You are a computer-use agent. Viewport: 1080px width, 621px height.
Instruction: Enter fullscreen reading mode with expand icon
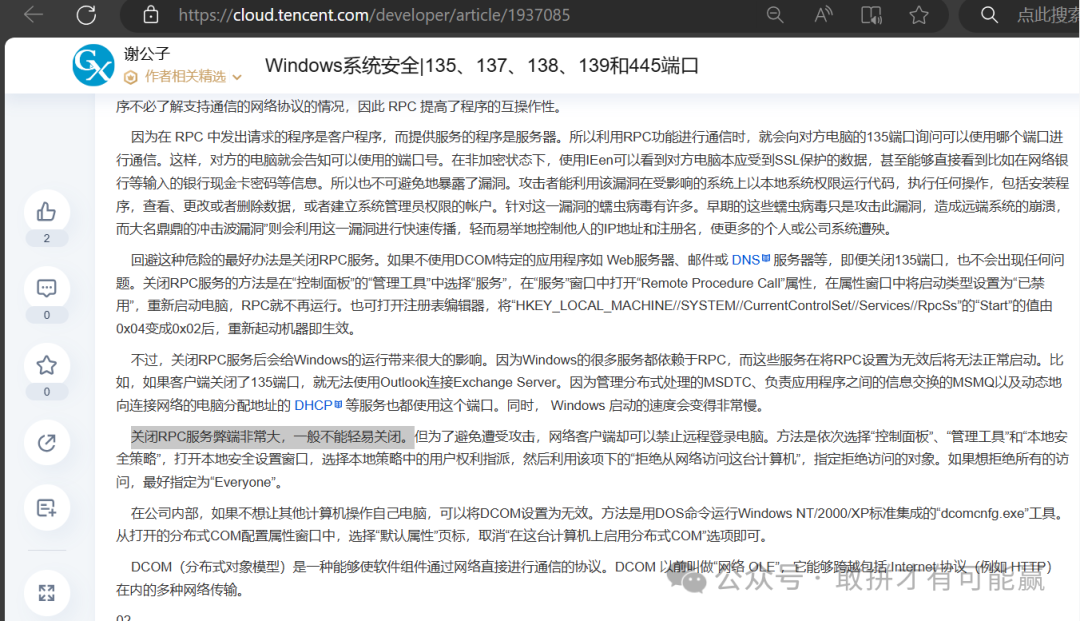[x=46, y=592]
